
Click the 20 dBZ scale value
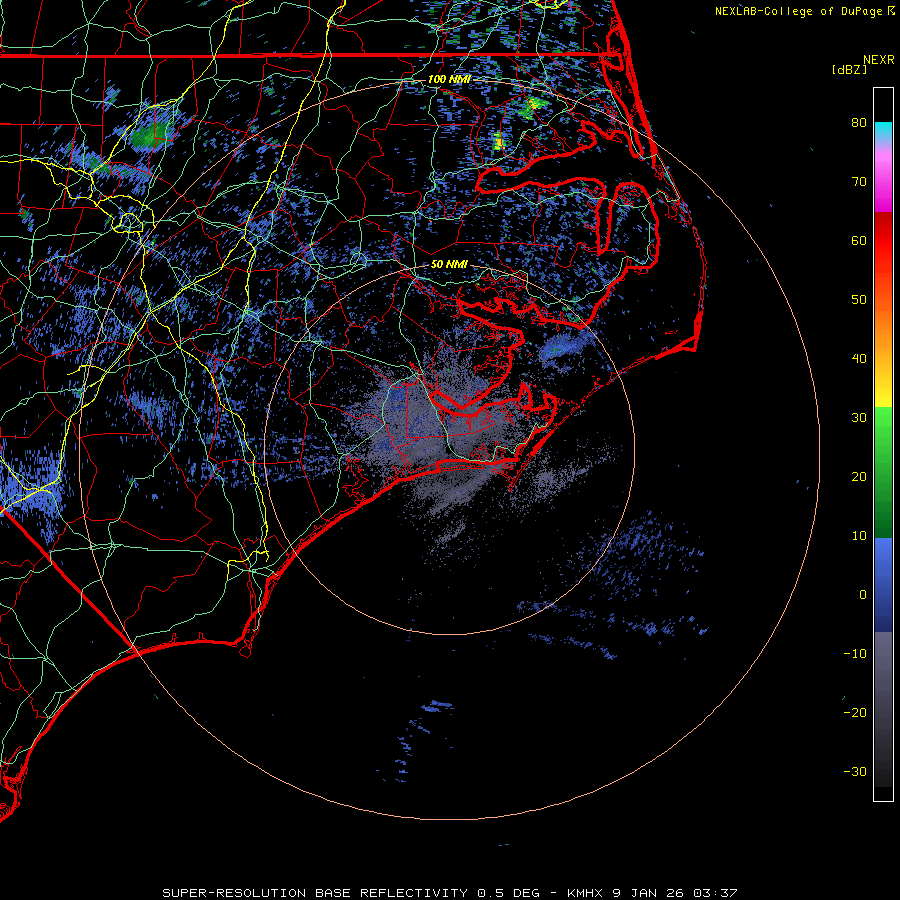point(859,476)
